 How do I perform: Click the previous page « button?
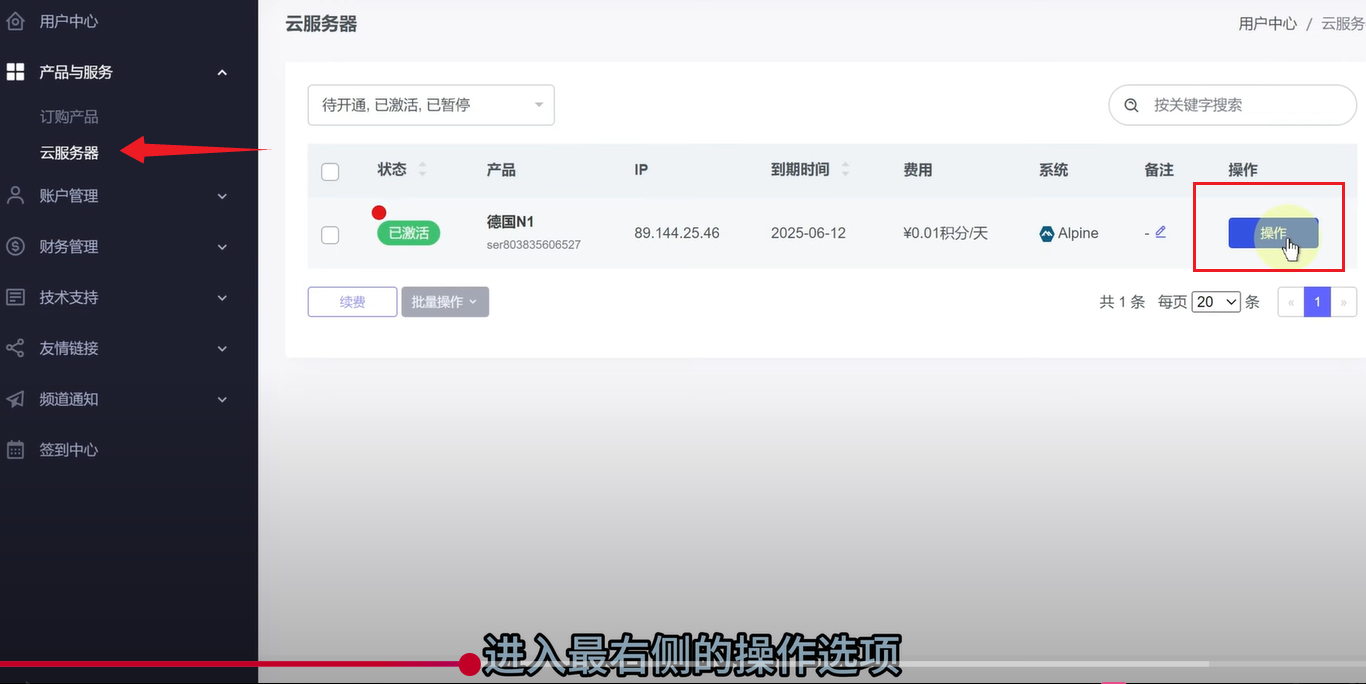tap(1292, 302)
